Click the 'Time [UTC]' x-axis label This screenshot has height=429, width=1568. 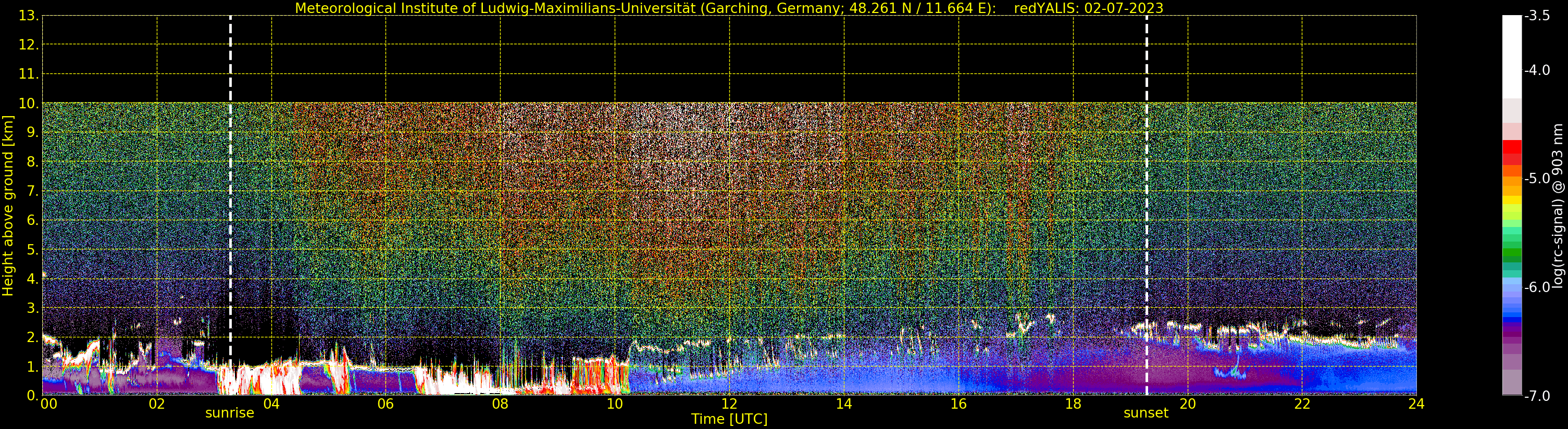(x=729, y=419)
